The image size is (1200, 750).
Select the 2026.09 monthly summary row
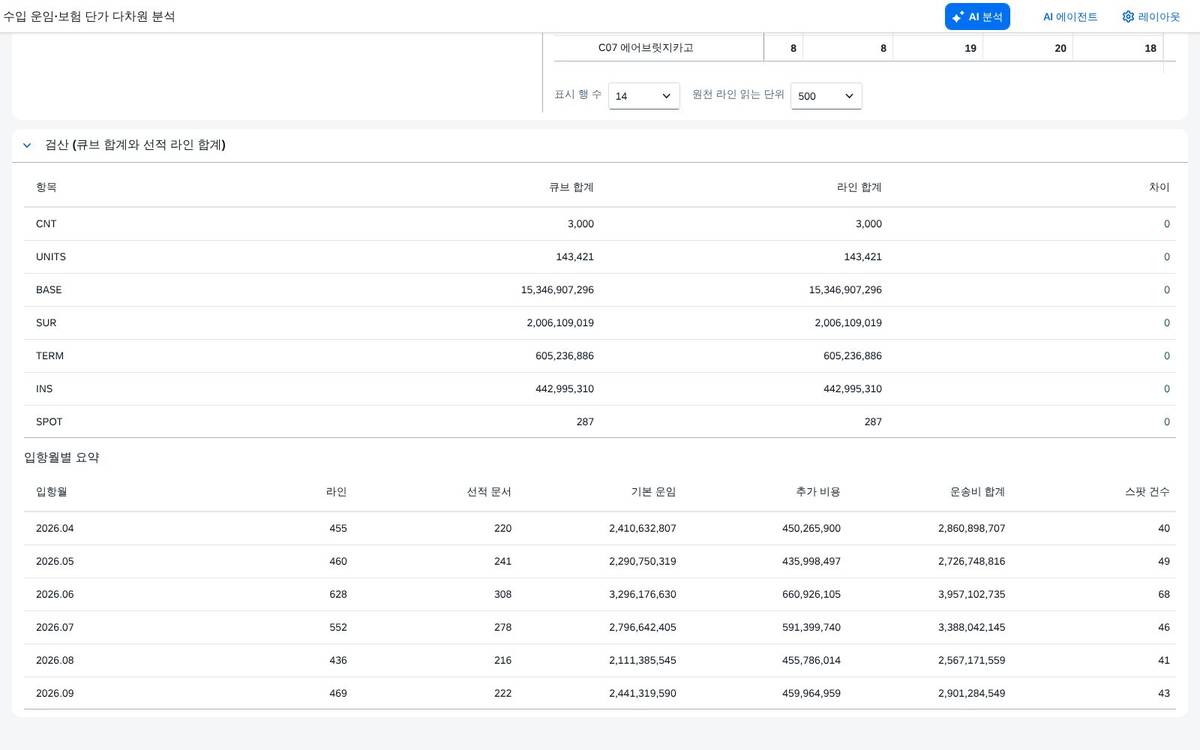[600, 693]
